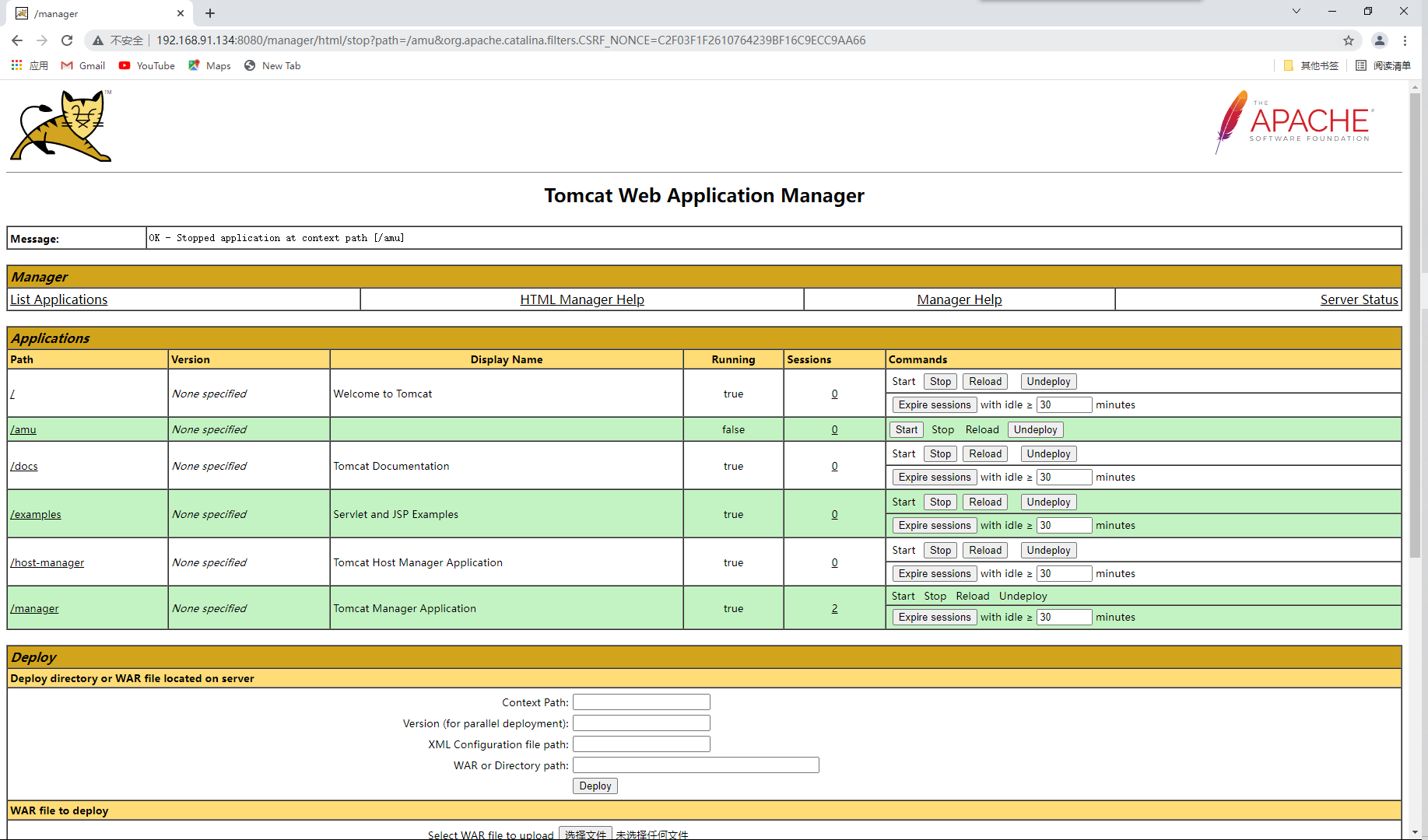Screen dimensions: 1428x840
Task: Open other bookmarks folder
Action: (1311, 65)
